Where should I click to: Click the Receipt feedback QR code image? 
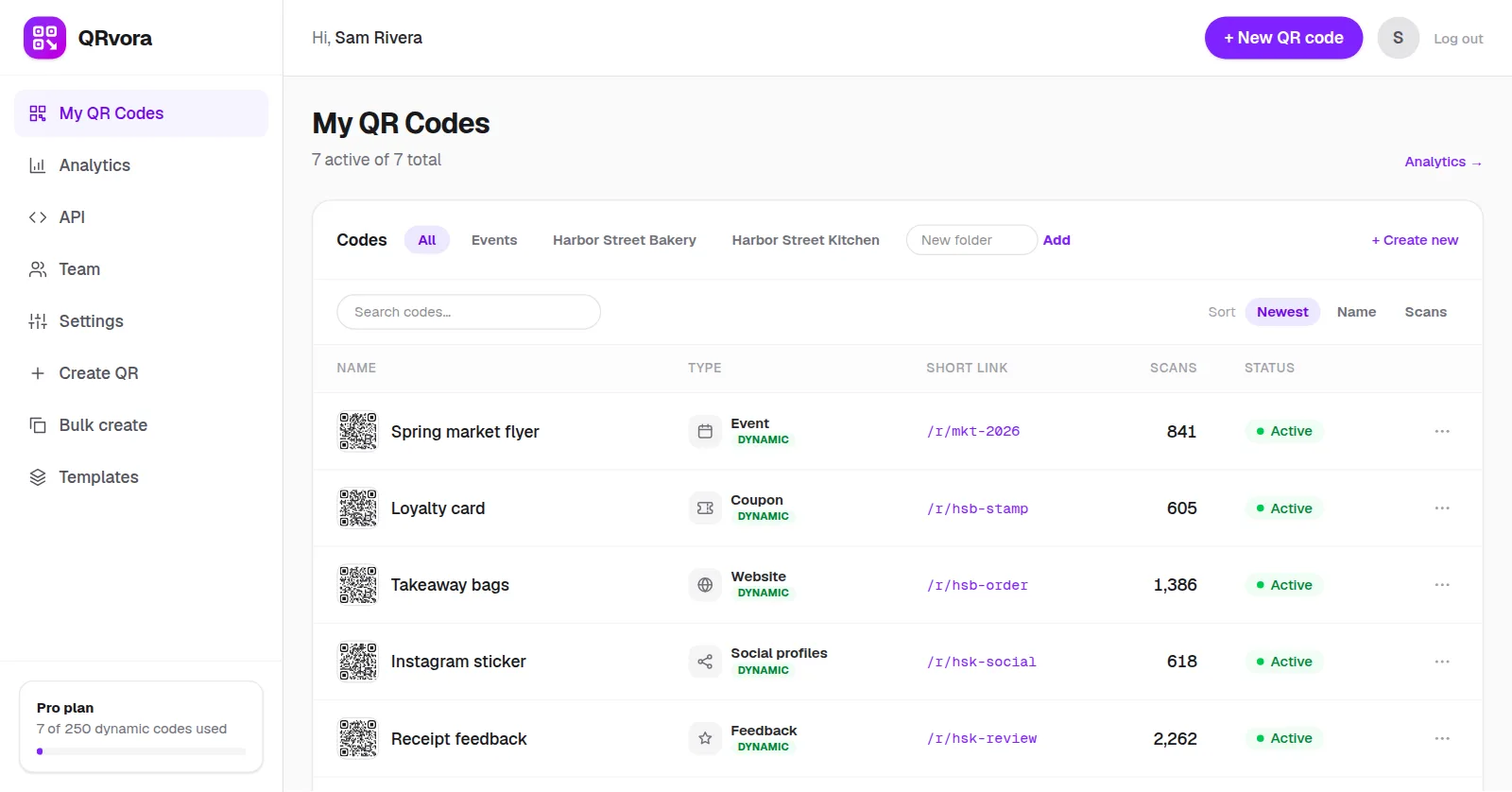click(x=358, y=738)
